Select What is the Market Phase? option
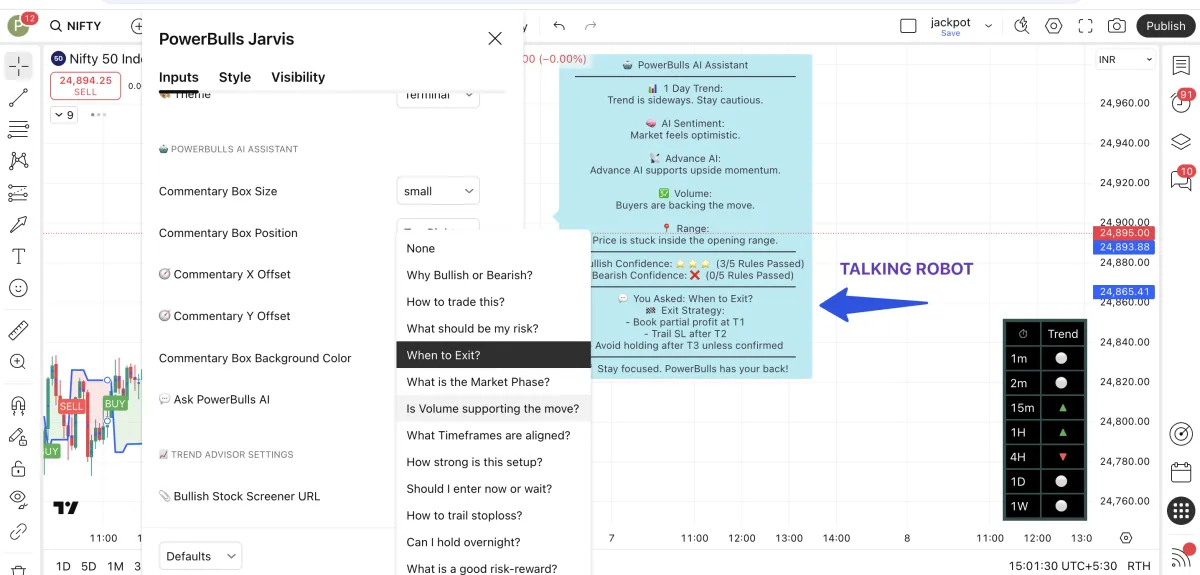The image size is (1200, 575). click(493, 382)
